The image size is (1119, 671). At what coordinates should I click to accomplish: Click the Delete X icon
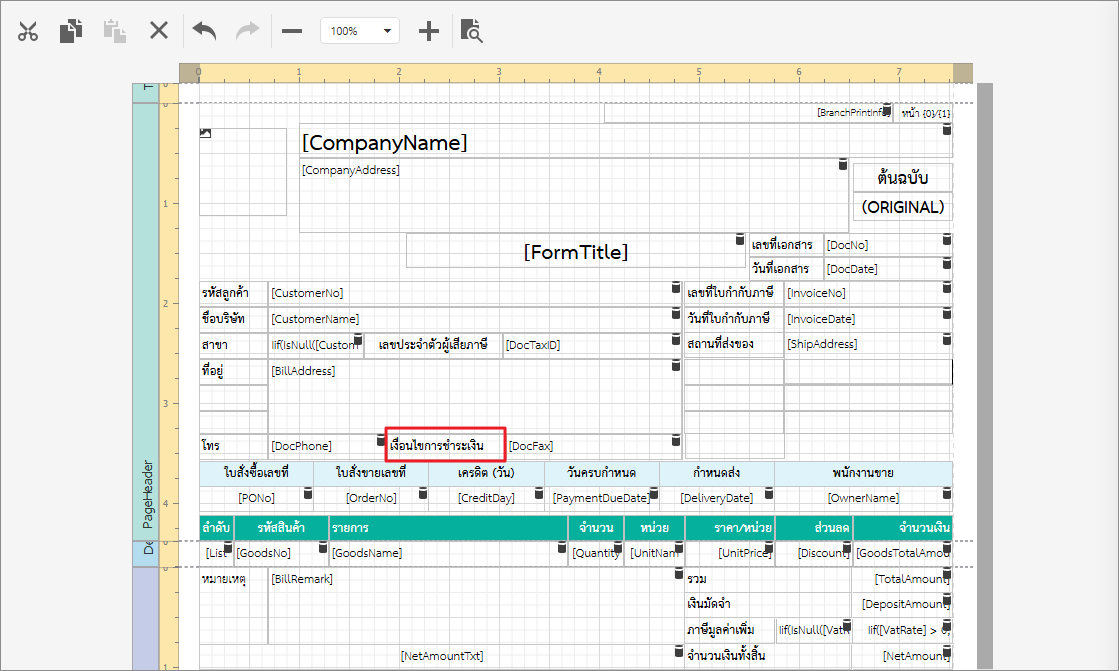(159, 31)
